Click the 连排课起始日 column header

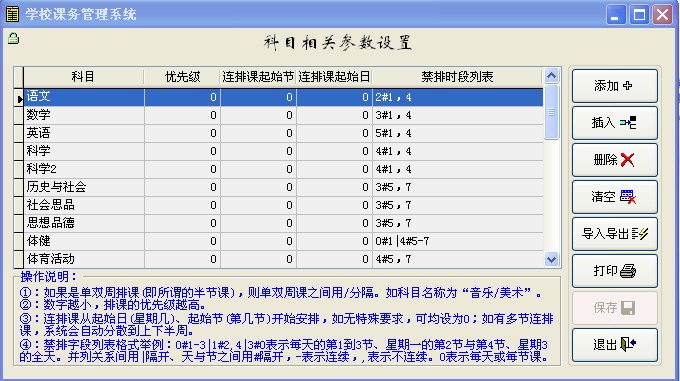click(334, 77)
